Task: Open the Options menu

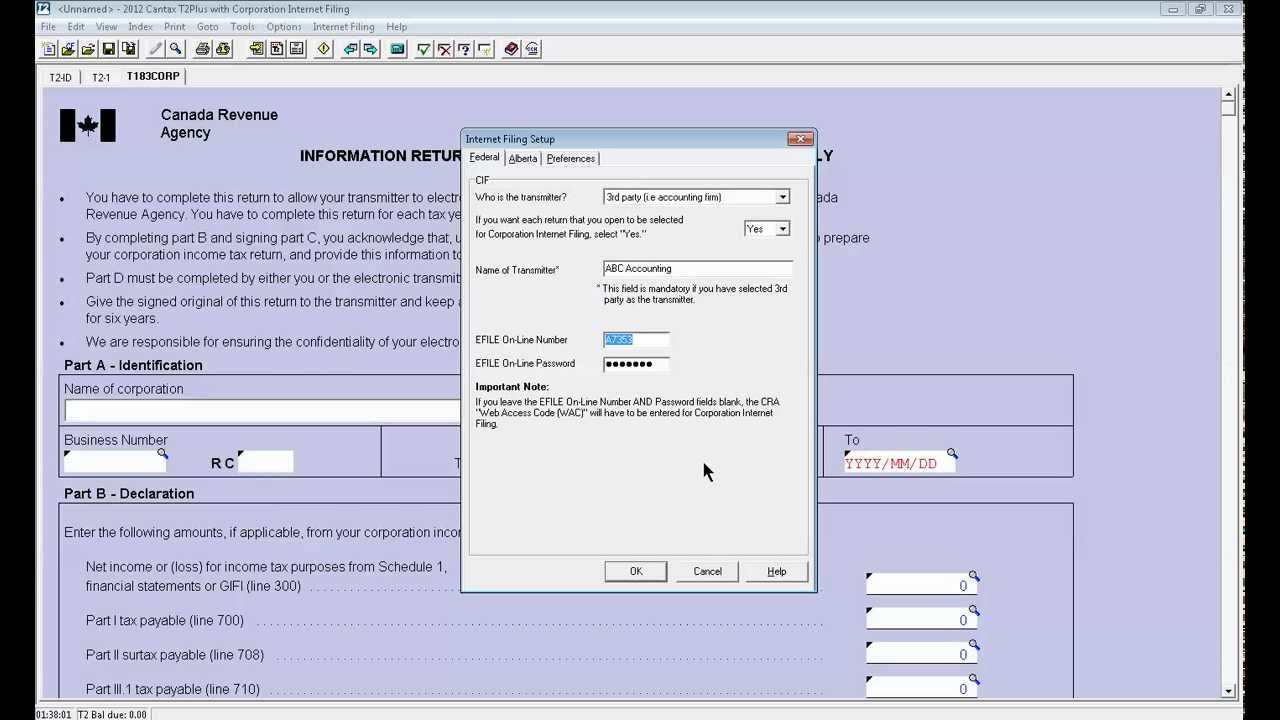Action: [284, 27]
